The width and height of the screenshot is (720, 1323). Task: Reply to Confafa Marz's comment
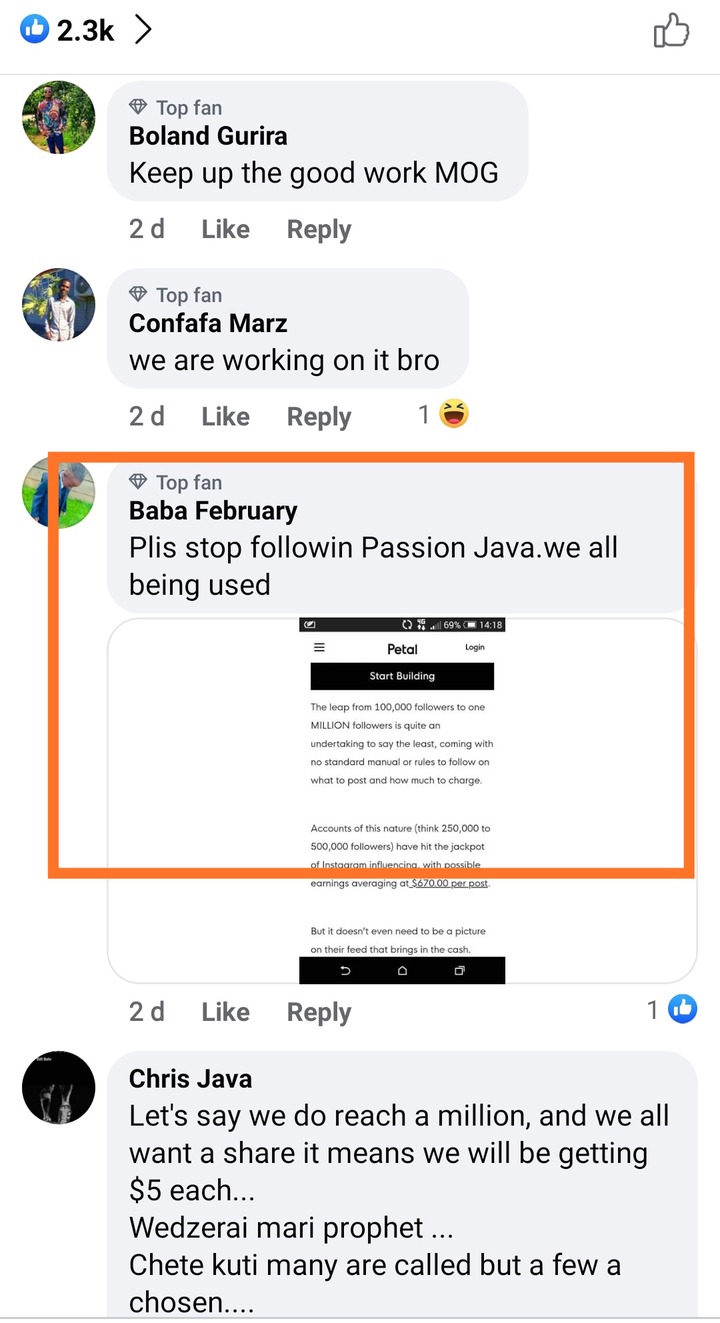click(x=319, y=417)
